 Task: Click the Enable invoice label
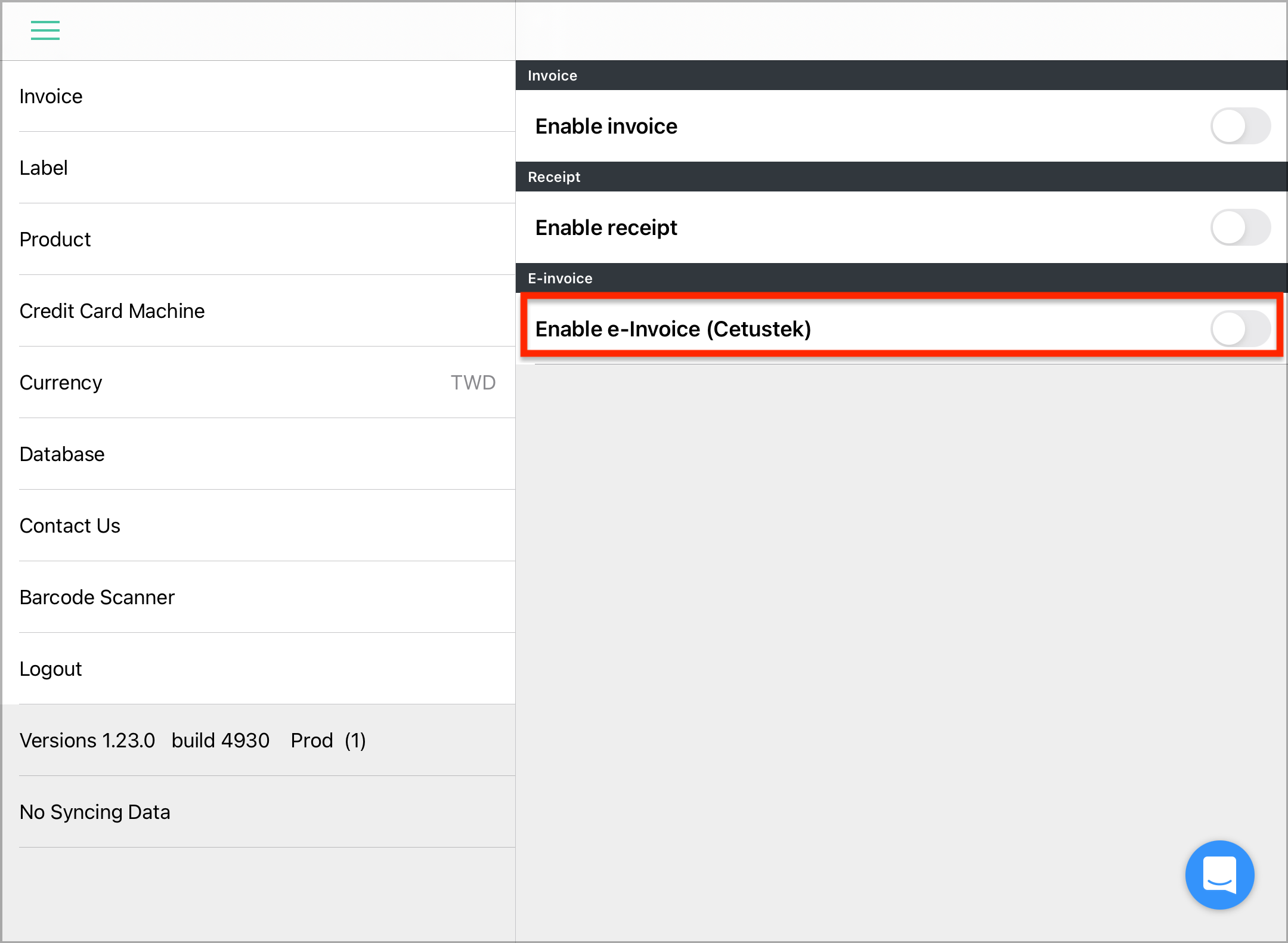[x=606, y=126]
